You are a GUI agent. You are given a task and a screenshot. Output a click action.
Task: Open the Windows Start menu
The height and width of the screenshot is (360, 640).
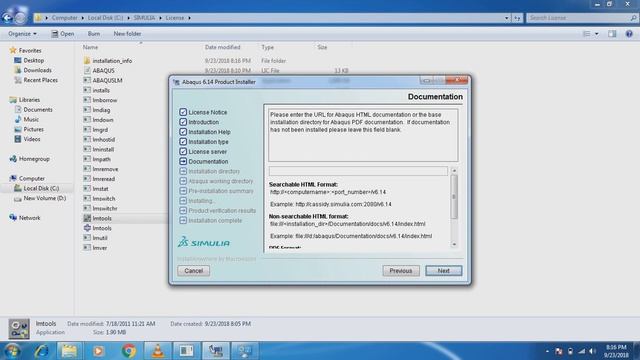pos(11,351)
